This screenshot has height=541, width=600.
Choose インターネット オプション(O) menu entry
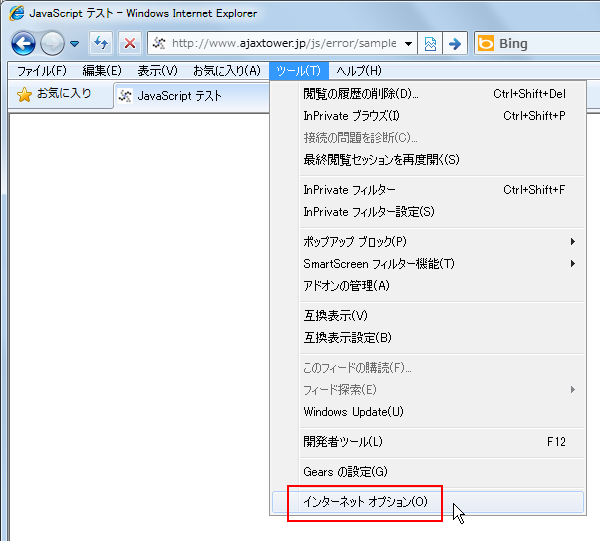pyautogui.click(x=428, y=502)
